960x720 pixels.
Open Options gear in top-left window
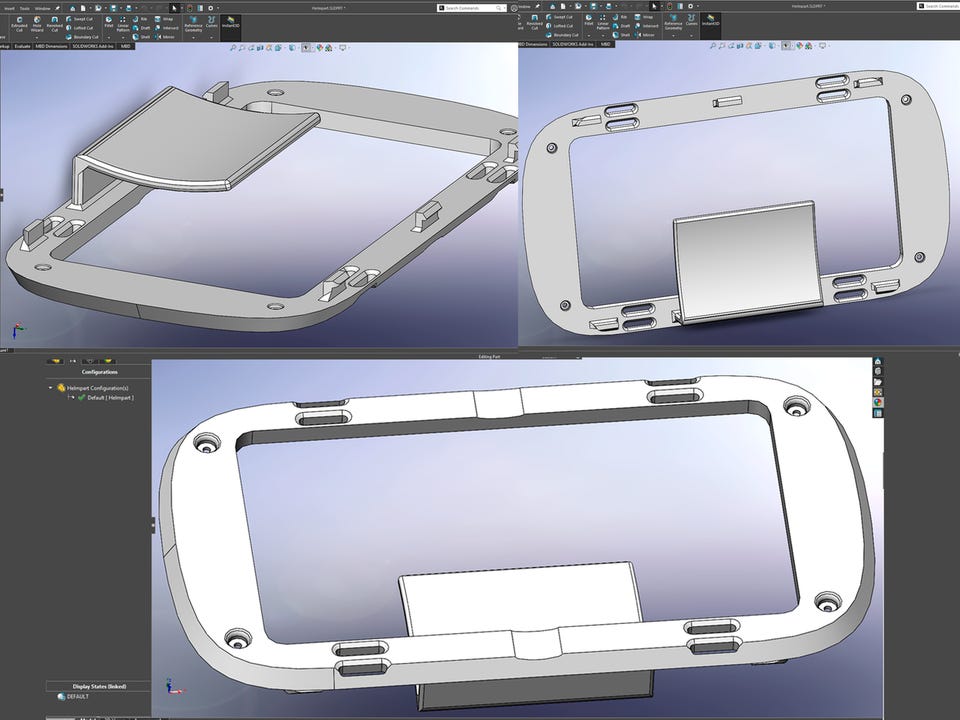[211, 8]
